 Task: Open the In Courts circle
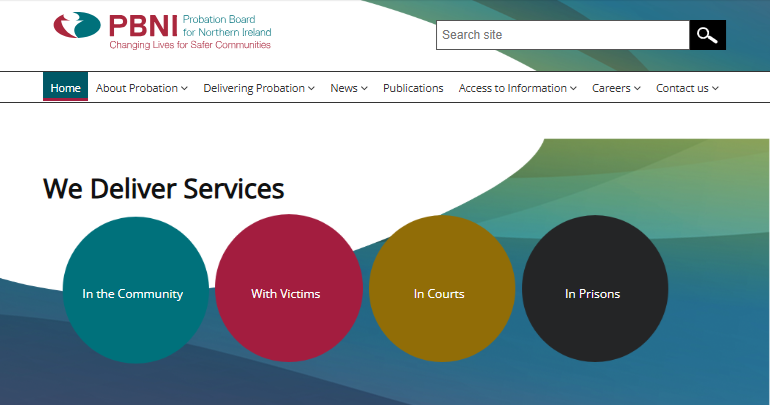(x=442, y=288)
